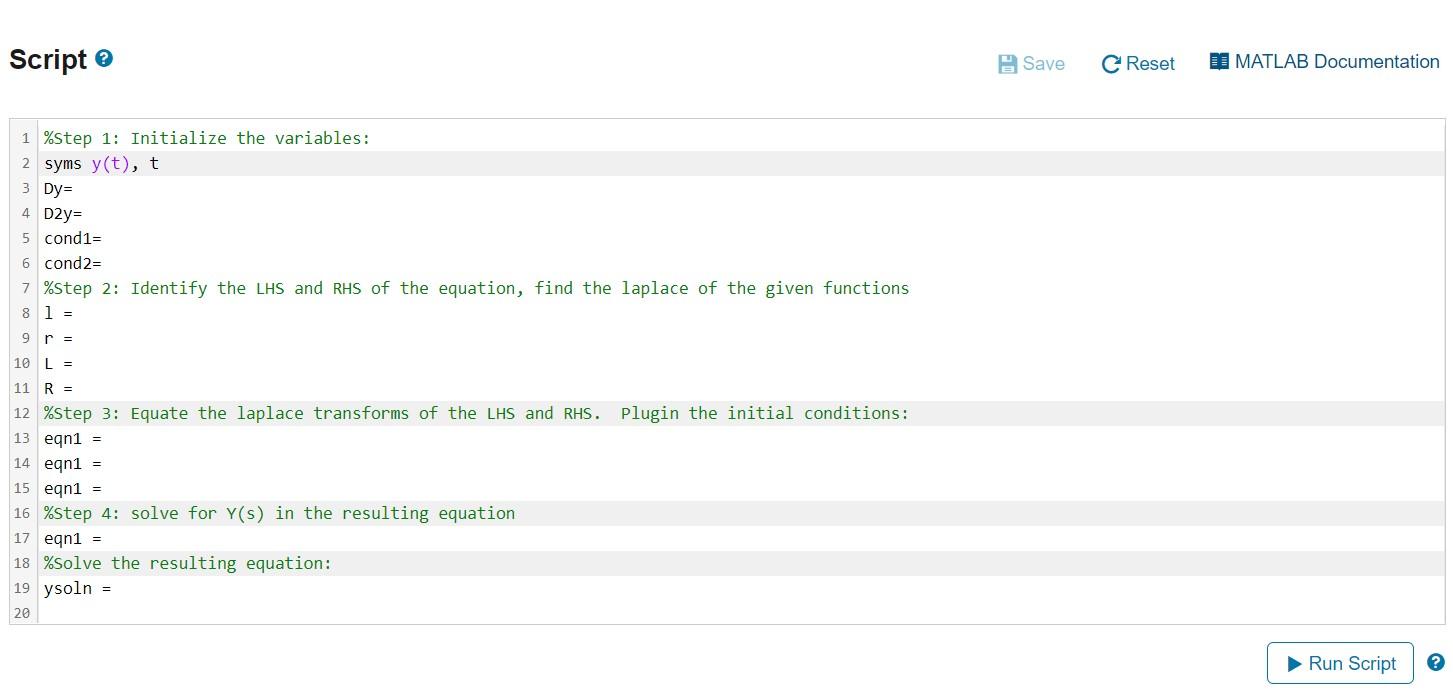Click the help icon beside the Script heading
Screen dimensions: 1453x697
coord(103,58)
